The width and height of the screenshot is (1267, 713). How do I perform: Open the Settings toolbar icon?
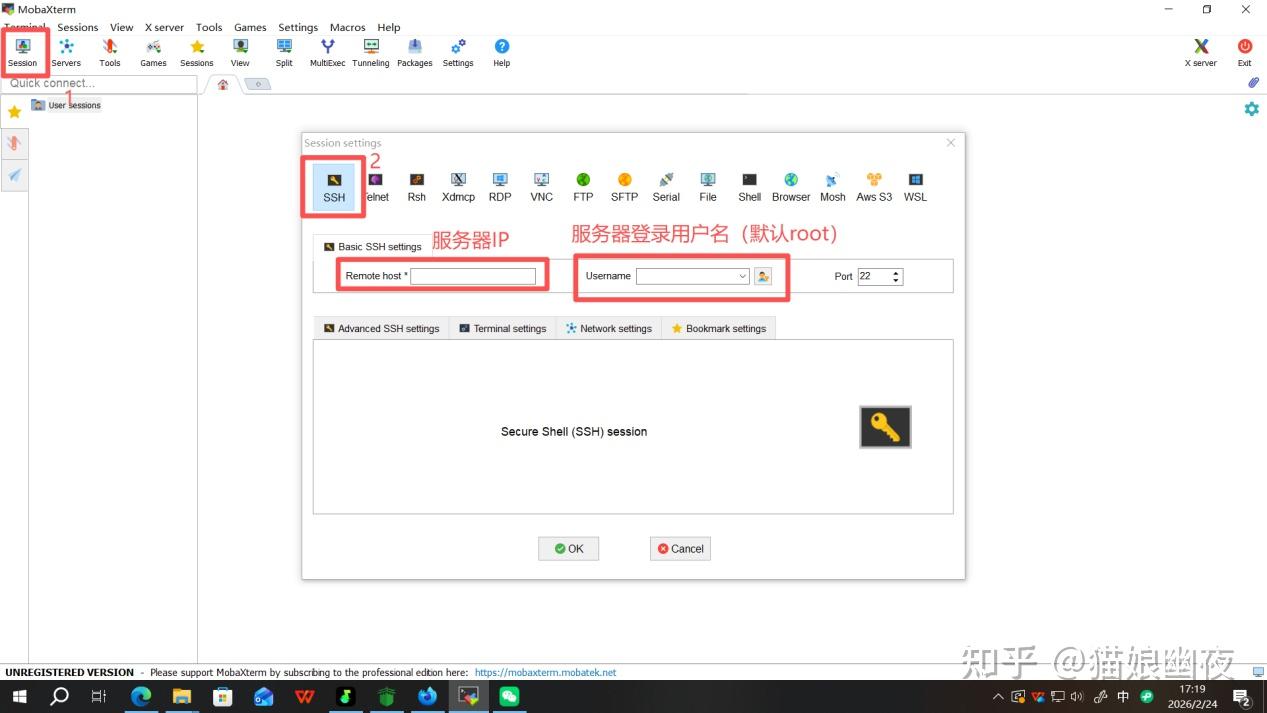(x=458, y=53)
